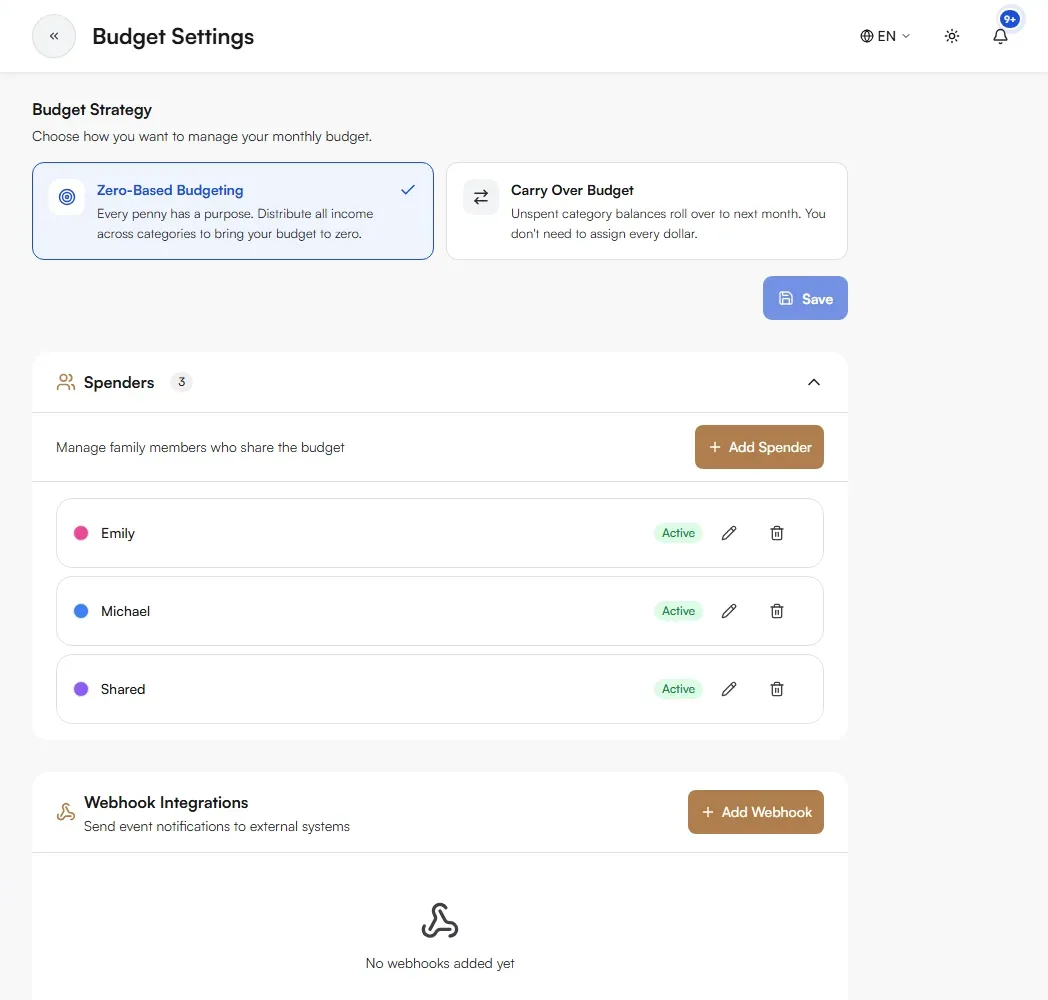Click Michael's blue color dot
Image resolution: width=1048 pixels, height=1000 pixels.
pos(81,611)
